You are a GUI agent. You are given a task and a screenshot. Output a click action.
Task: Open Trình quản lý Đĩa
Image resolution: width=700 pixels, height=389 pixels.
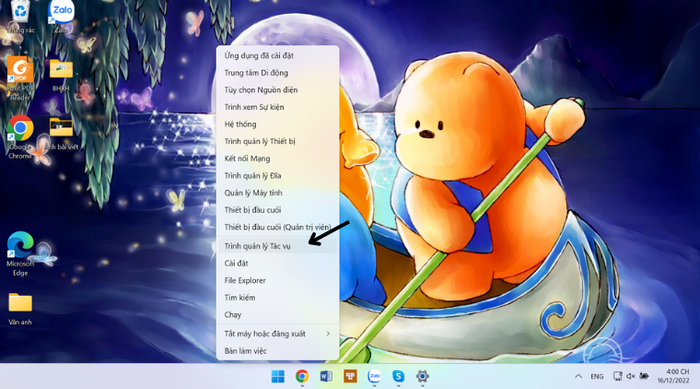tap(278, 176)
